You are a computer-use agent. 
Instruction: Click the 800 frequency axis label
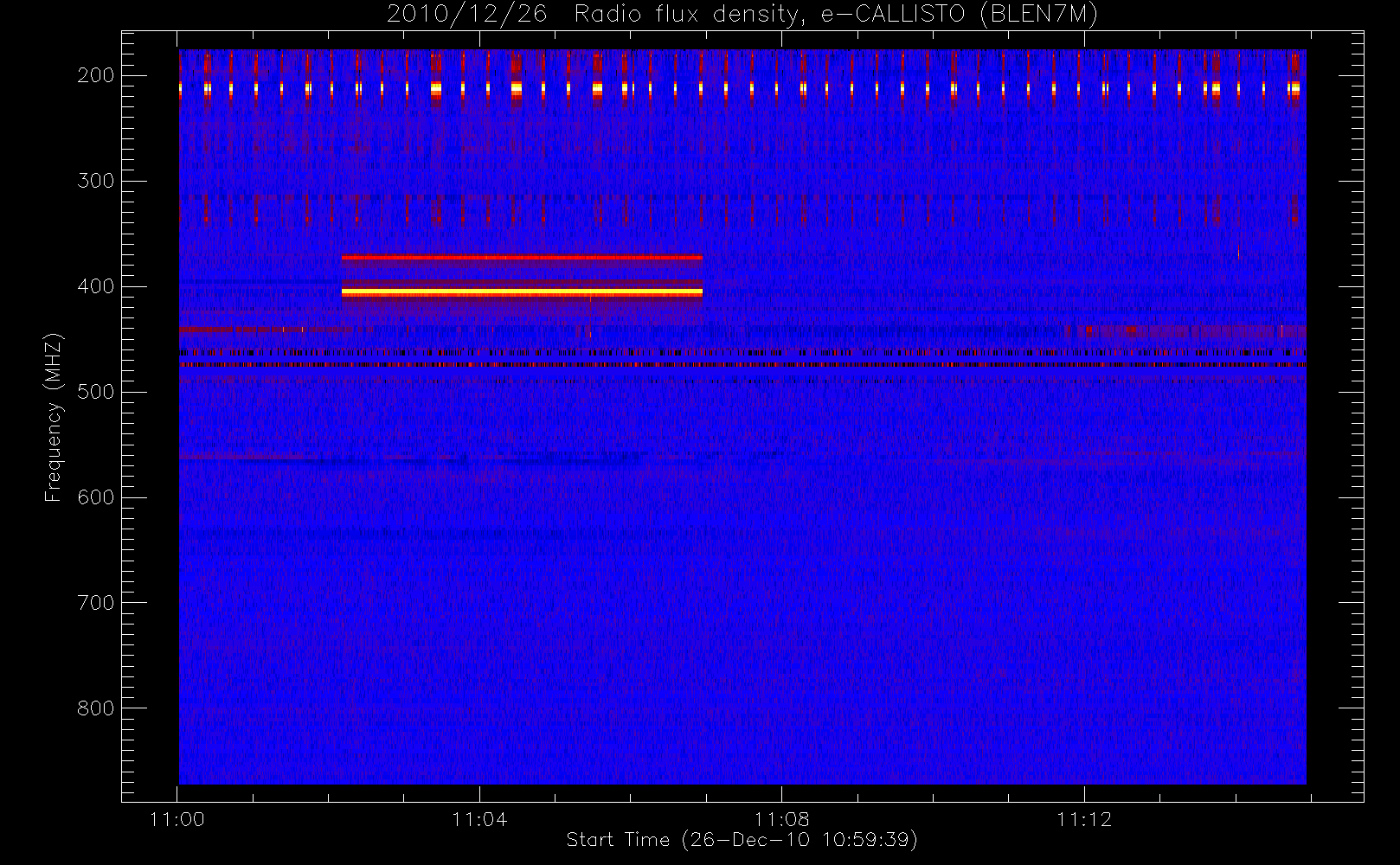(96, 708)
